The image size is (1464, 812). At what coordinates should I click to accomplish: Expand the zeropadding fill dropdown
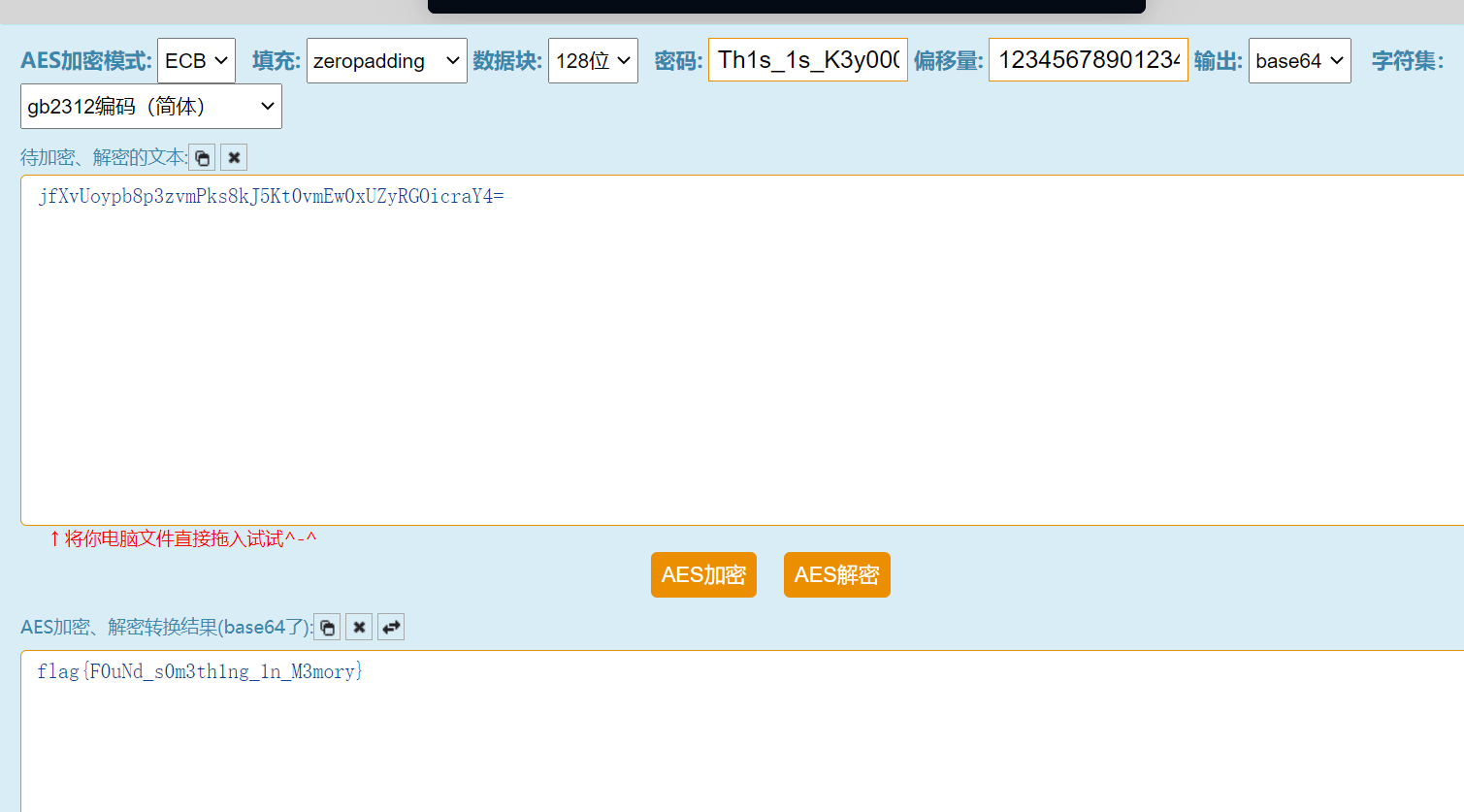pyautogui.click(x=386, y=61)
